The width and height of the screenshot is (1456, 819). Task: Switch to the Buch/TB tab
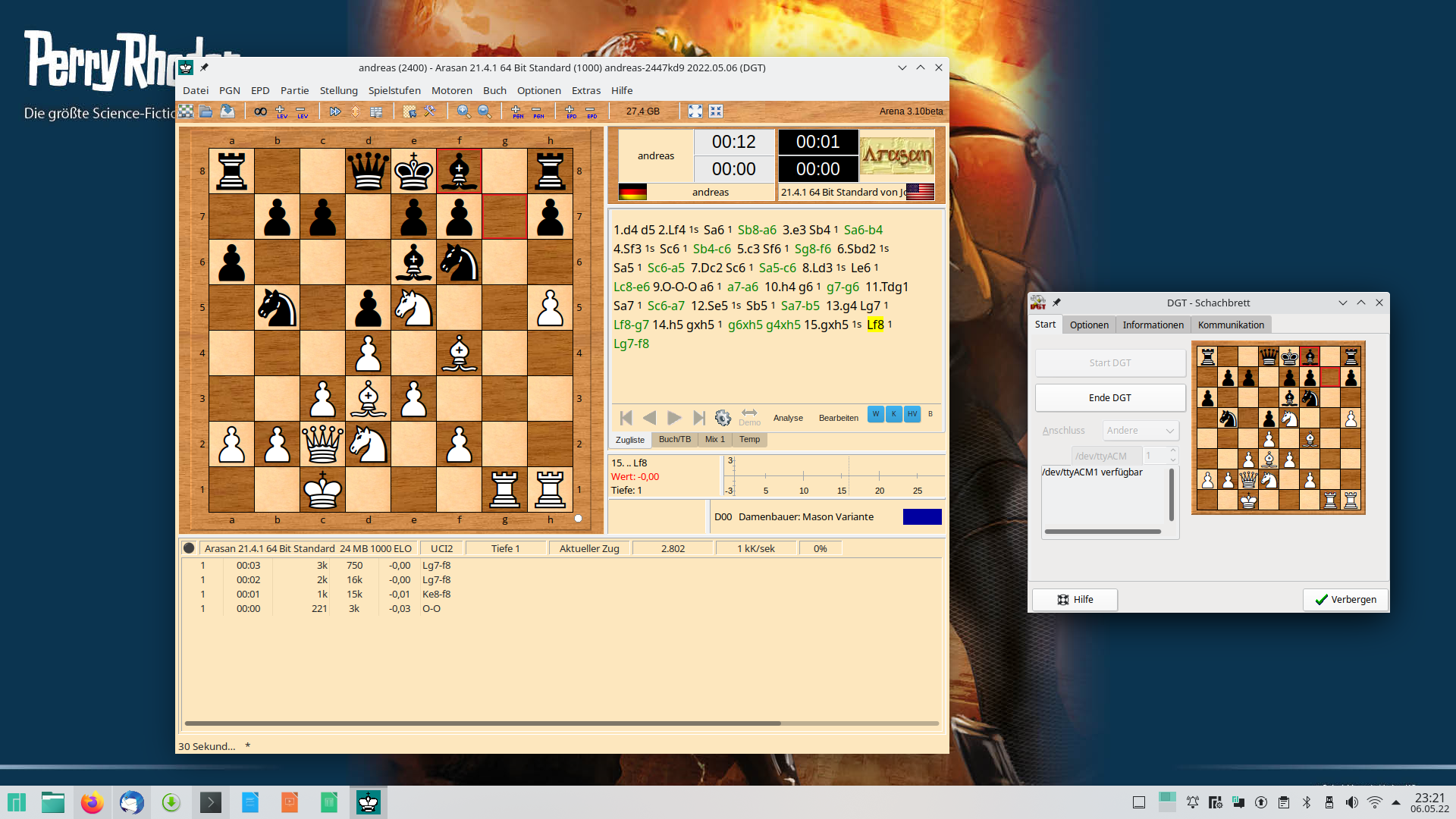pos(675,439)
